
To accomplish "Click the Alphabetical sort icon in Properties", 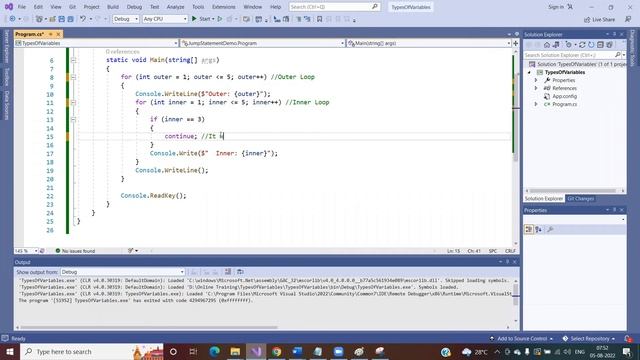I will 538,229.
